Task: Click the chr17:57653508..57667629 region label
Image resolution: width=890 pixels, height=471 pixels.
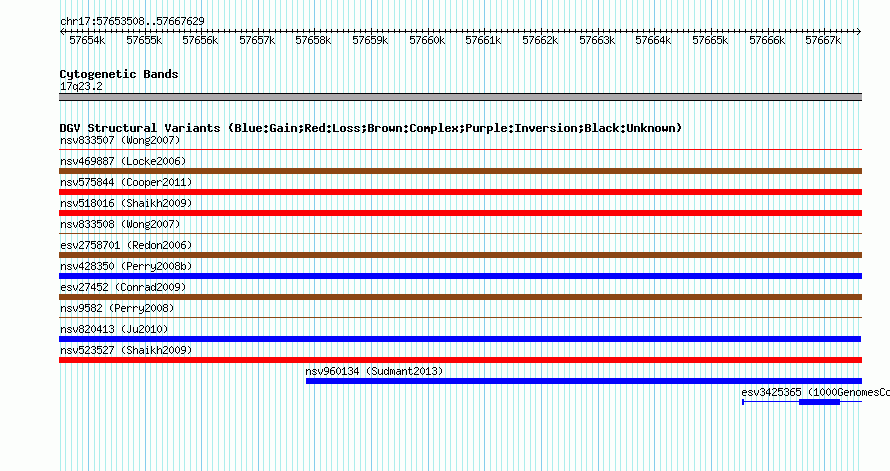Action: click(x=132, y=21)
